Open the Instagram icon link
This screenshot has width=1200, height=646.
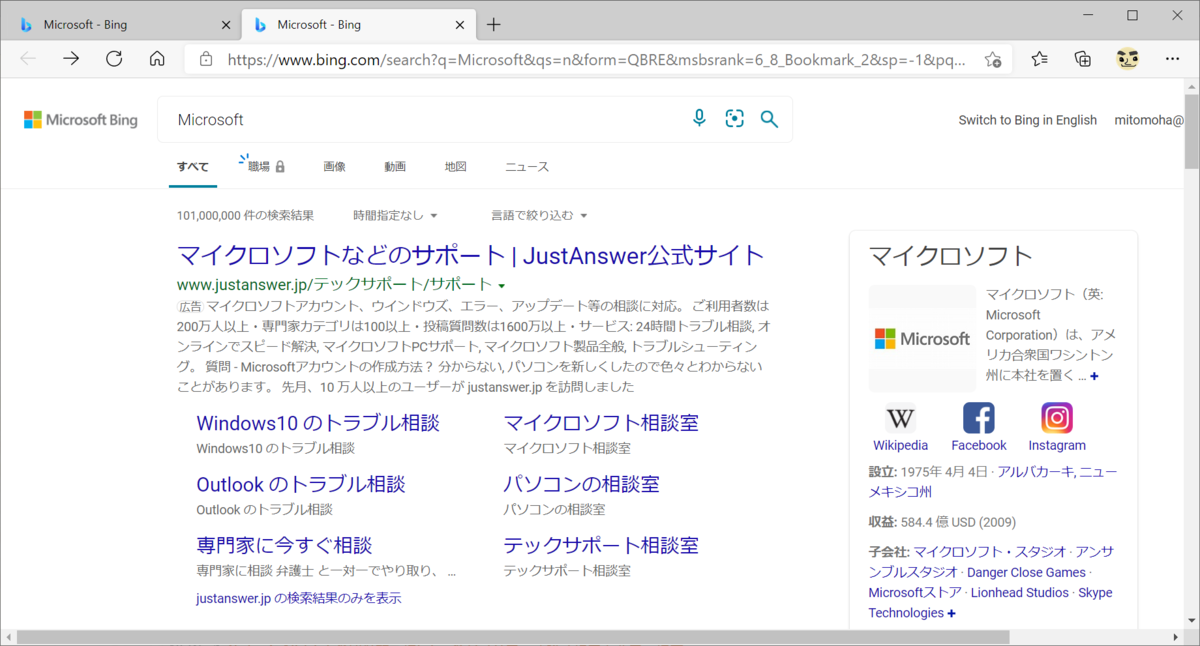1057,418
